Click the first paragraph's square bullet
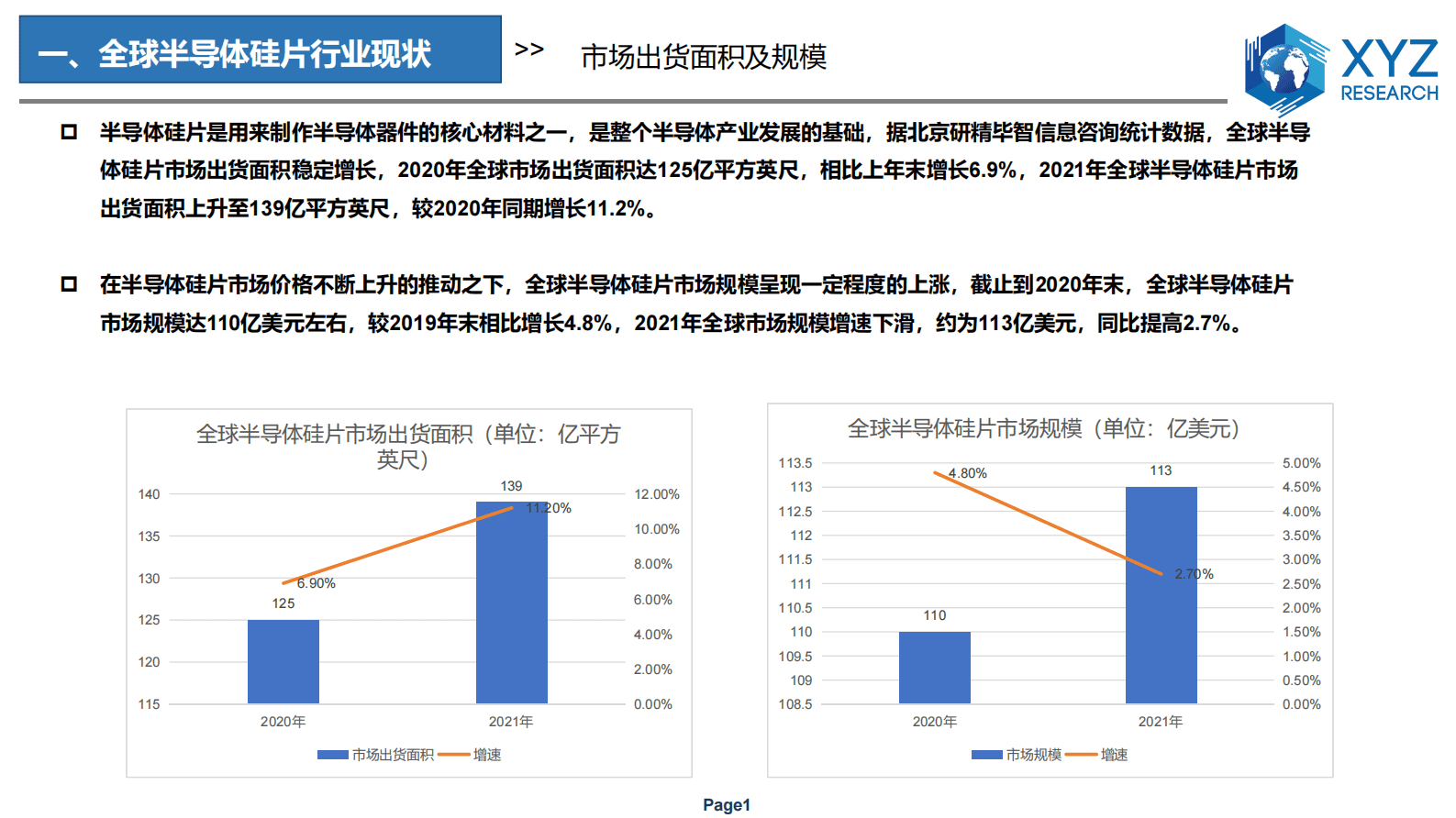 point(69,132)
